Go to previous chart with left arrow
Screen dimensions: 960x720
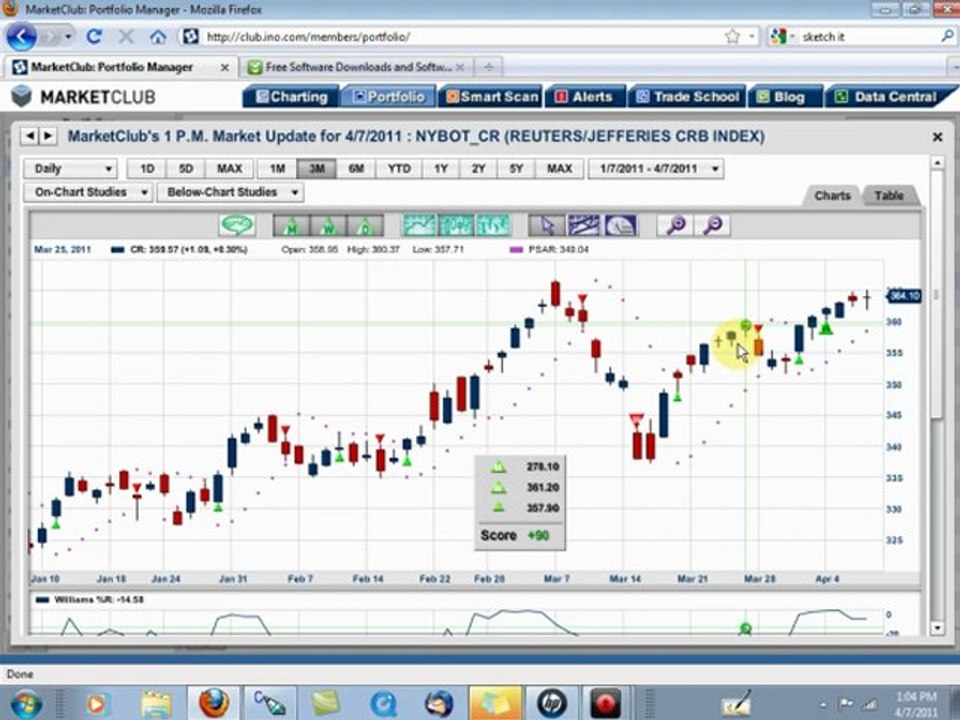pyautogui.click(x=29, y=136)
